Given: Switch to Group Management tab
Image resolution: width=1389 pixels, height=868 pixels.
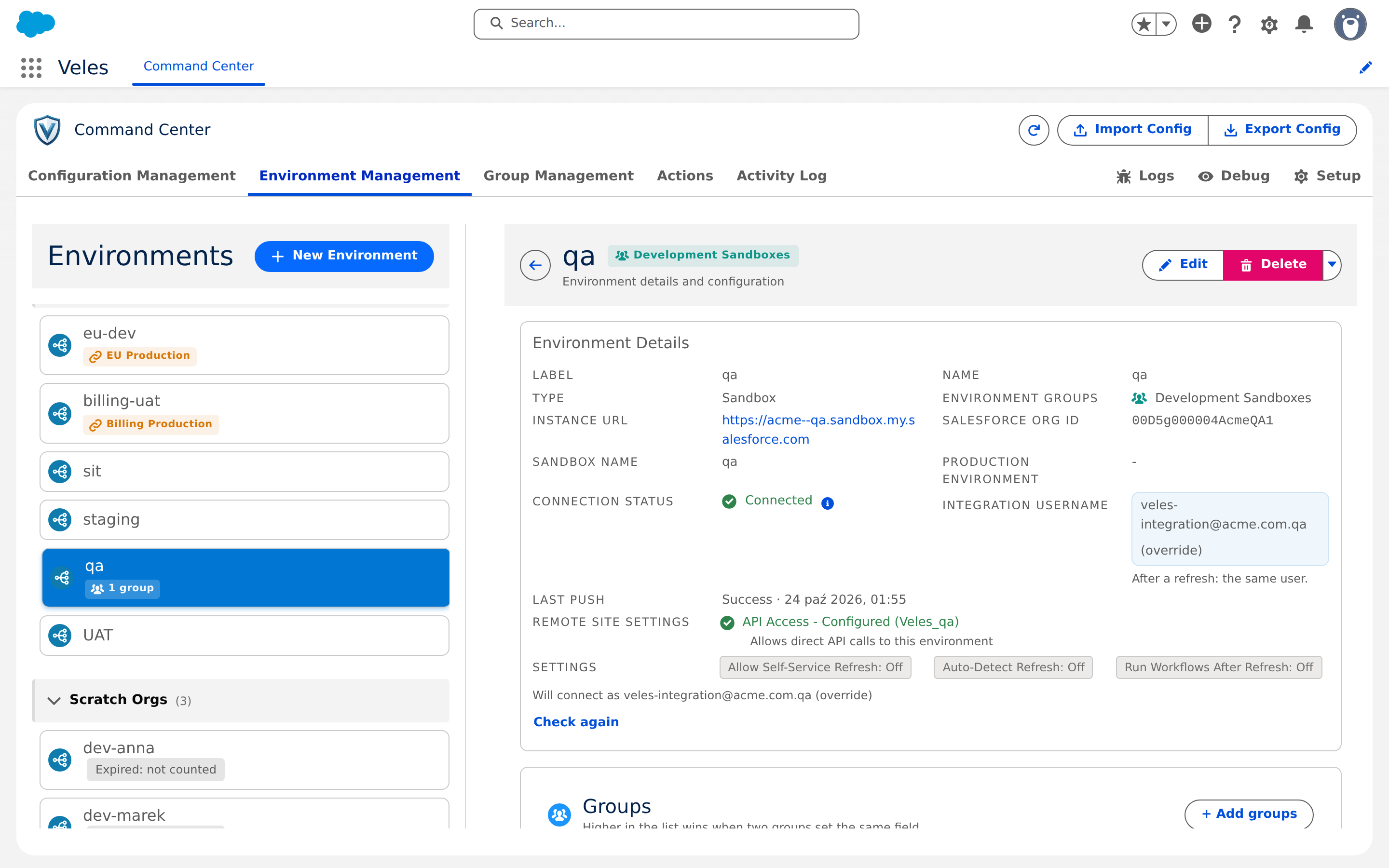Looking at the screenshot, I should (x=558, y=176).
